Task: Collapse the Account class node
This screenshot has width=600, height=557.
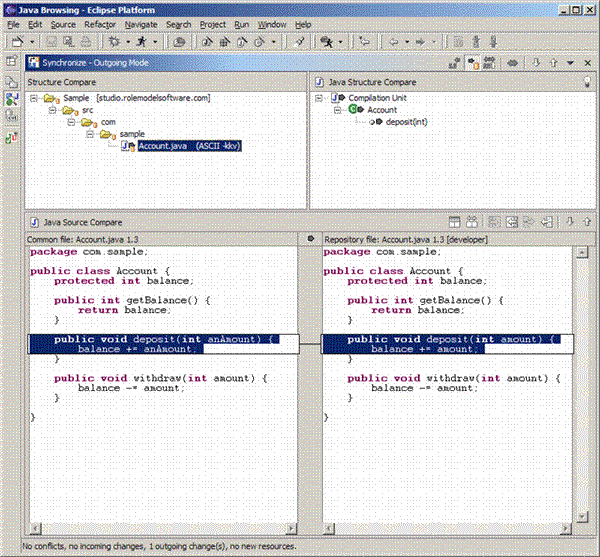Action: (x=337, y=110)
